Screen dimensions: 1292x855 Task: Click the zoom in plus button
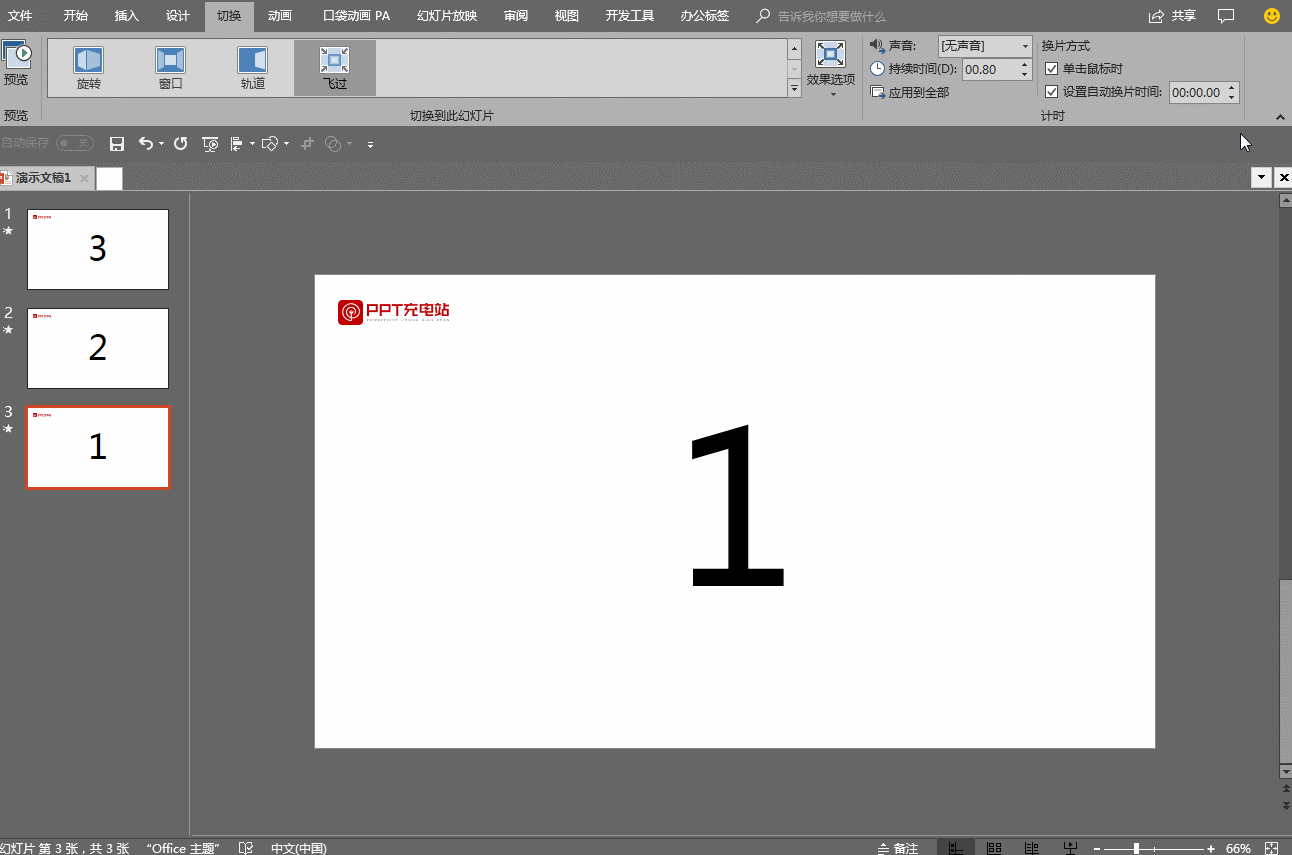pyautogui.click(x=1211, y=848)
